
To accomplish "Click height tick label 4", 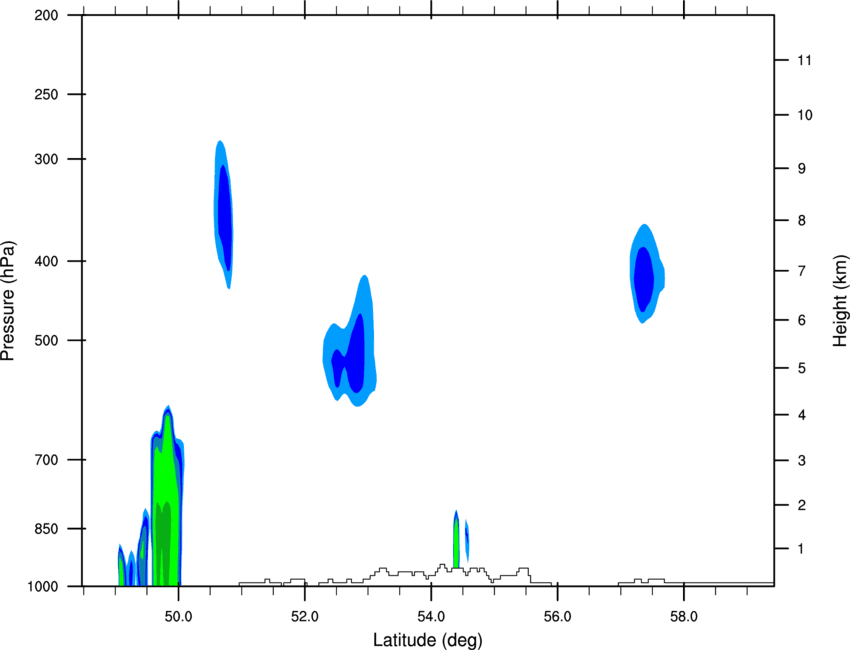I will (x=802, y=415).
